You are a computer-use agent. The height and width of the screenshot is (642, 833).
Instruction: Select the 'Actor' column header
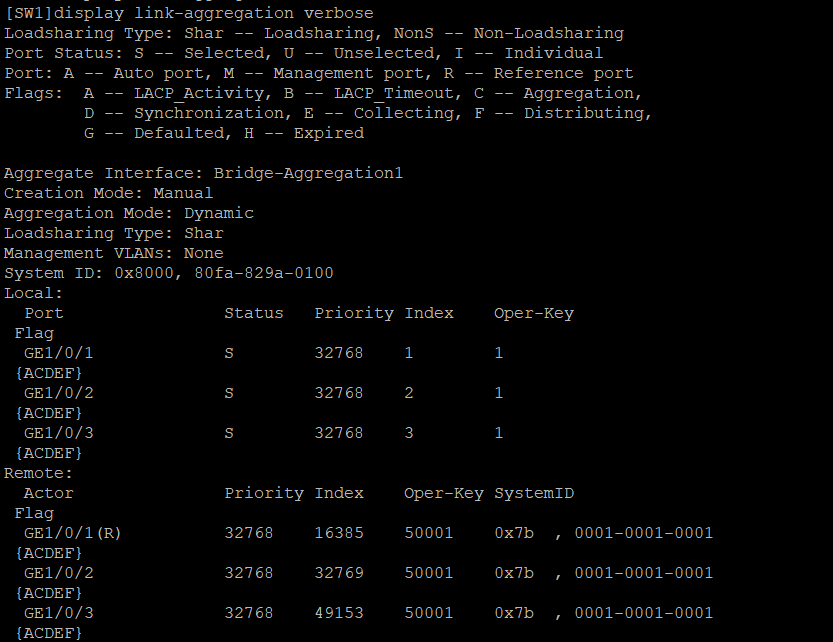48,493
